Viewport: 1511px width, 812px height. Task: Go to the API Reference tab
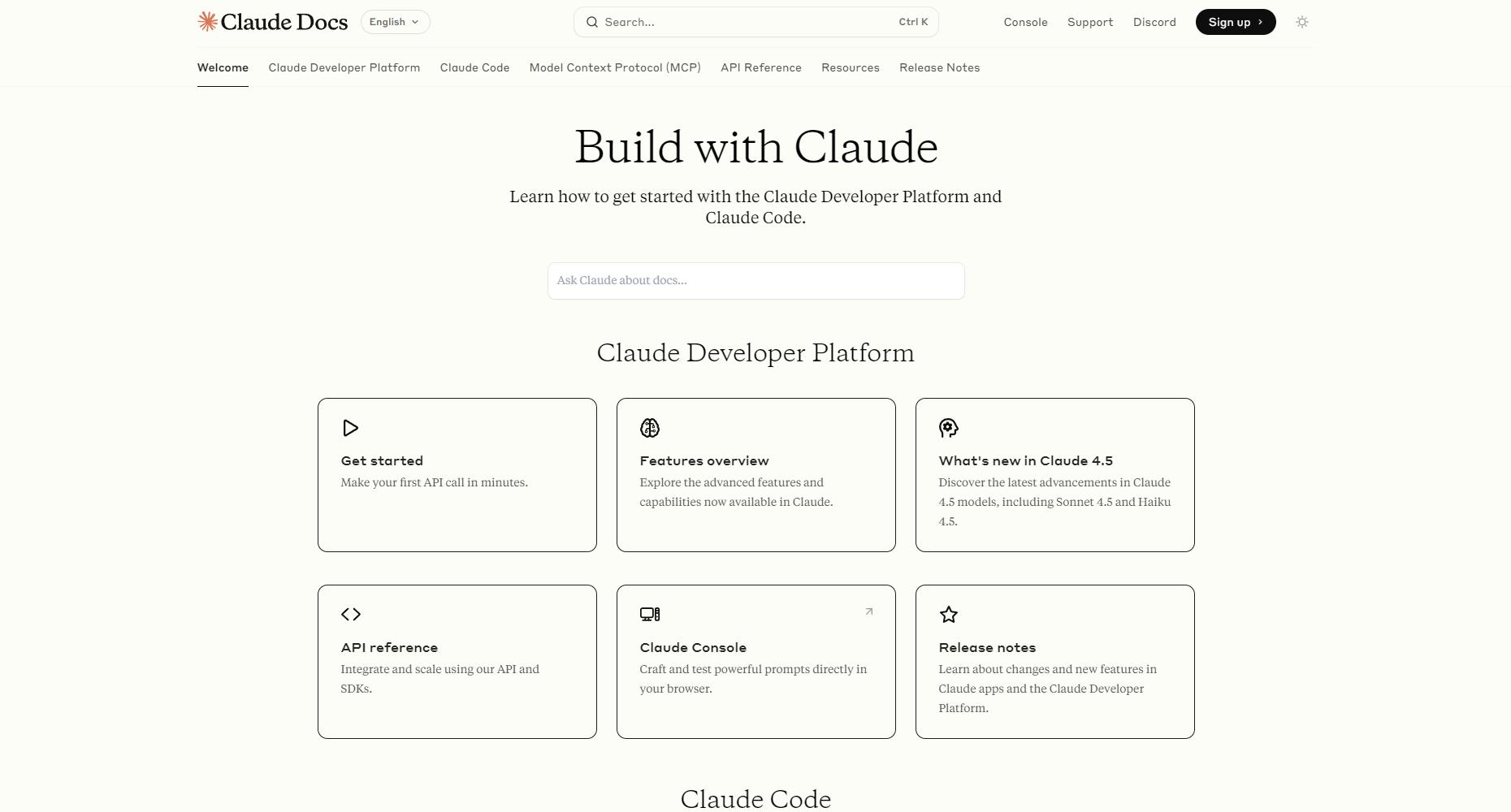coord(760,67)
